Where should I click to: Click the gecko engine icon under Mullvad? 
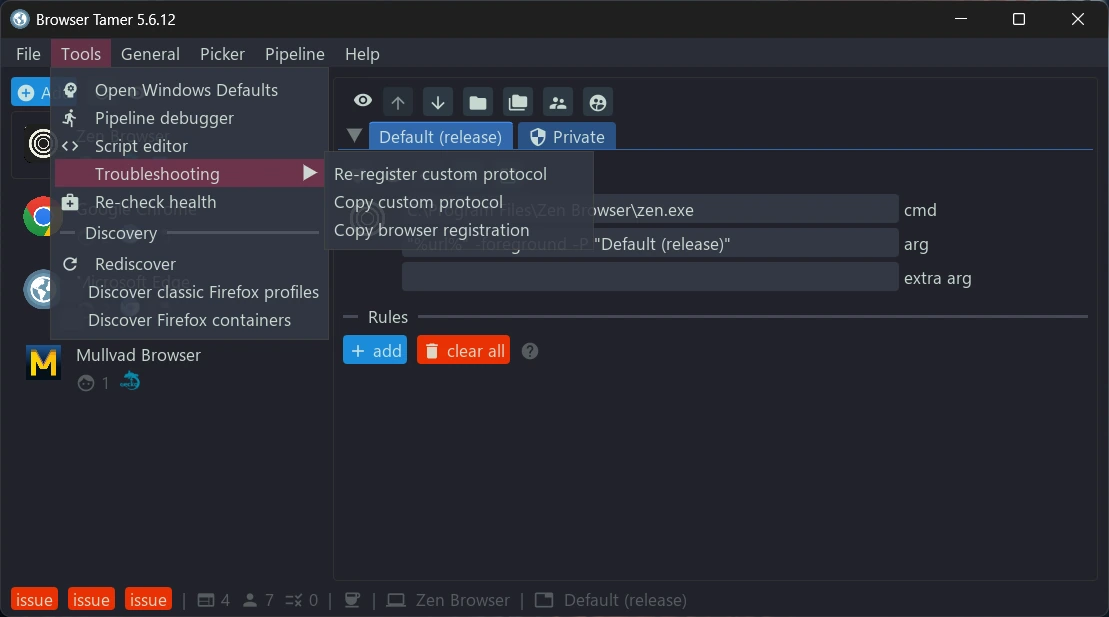[x=130, y=381]
